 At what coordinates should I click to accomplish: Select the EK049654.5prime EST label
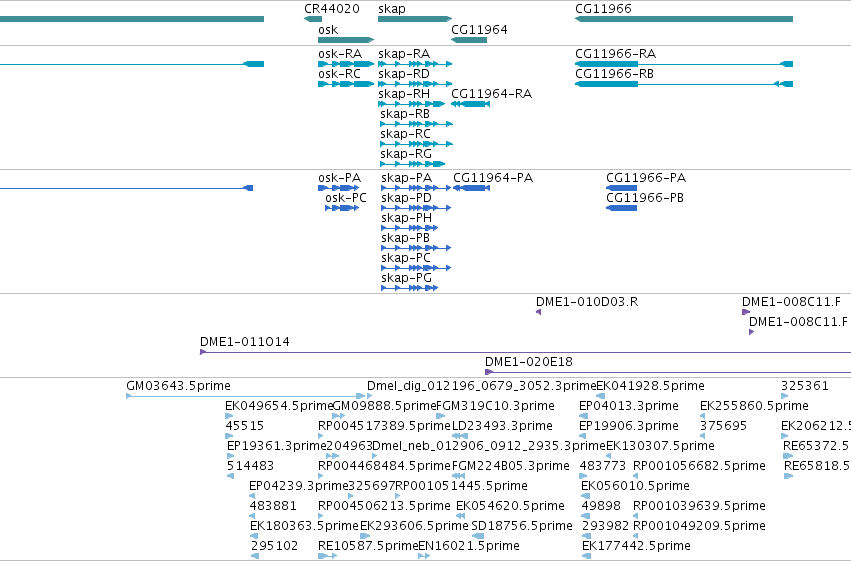click(279, 406)
